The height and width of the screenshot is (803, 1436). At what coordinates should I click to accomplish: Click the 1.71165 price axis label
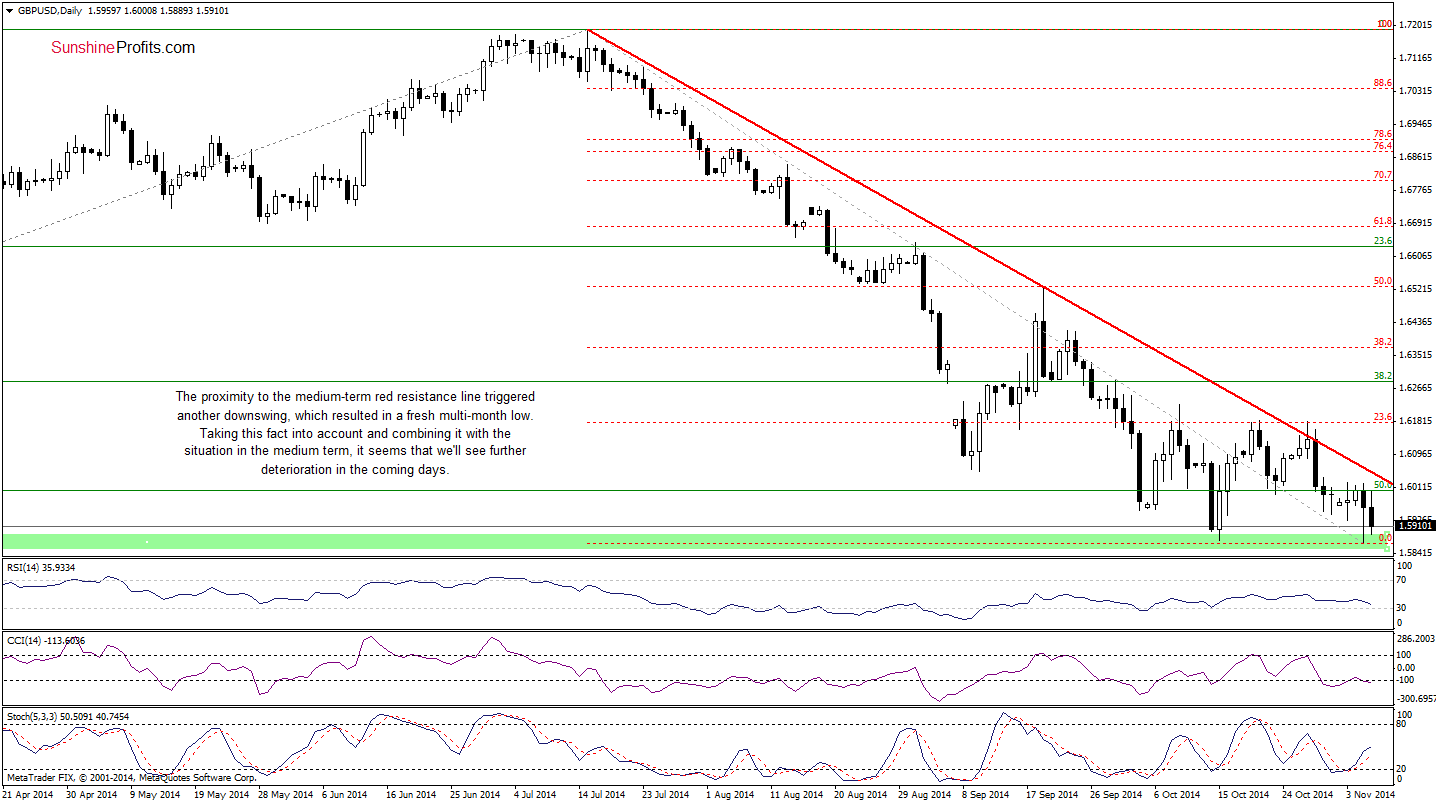pos(1417,57)
